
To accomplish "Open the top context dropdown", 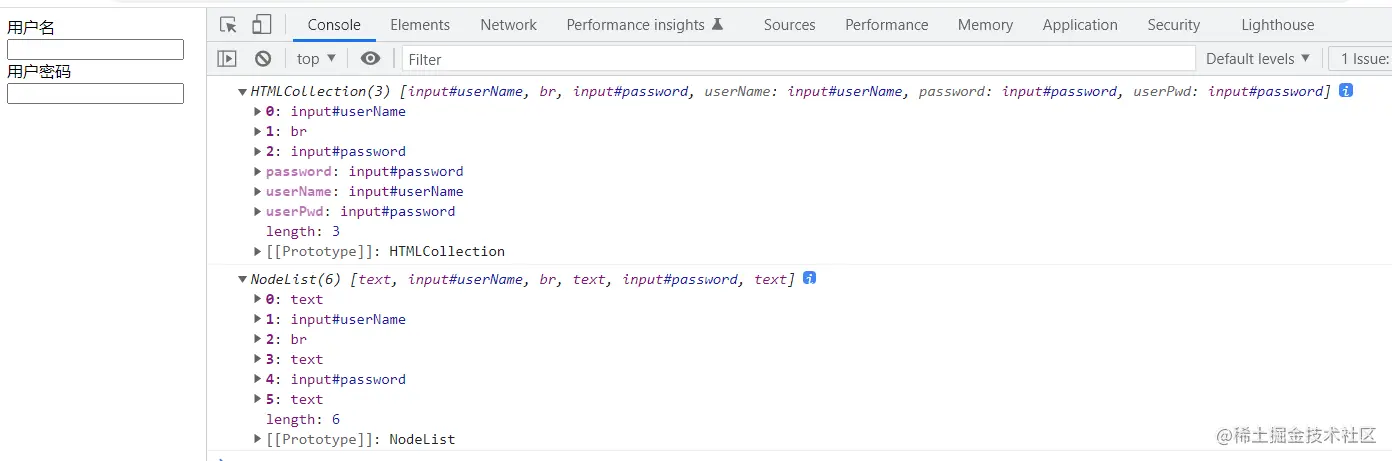I will coord(316,59).
